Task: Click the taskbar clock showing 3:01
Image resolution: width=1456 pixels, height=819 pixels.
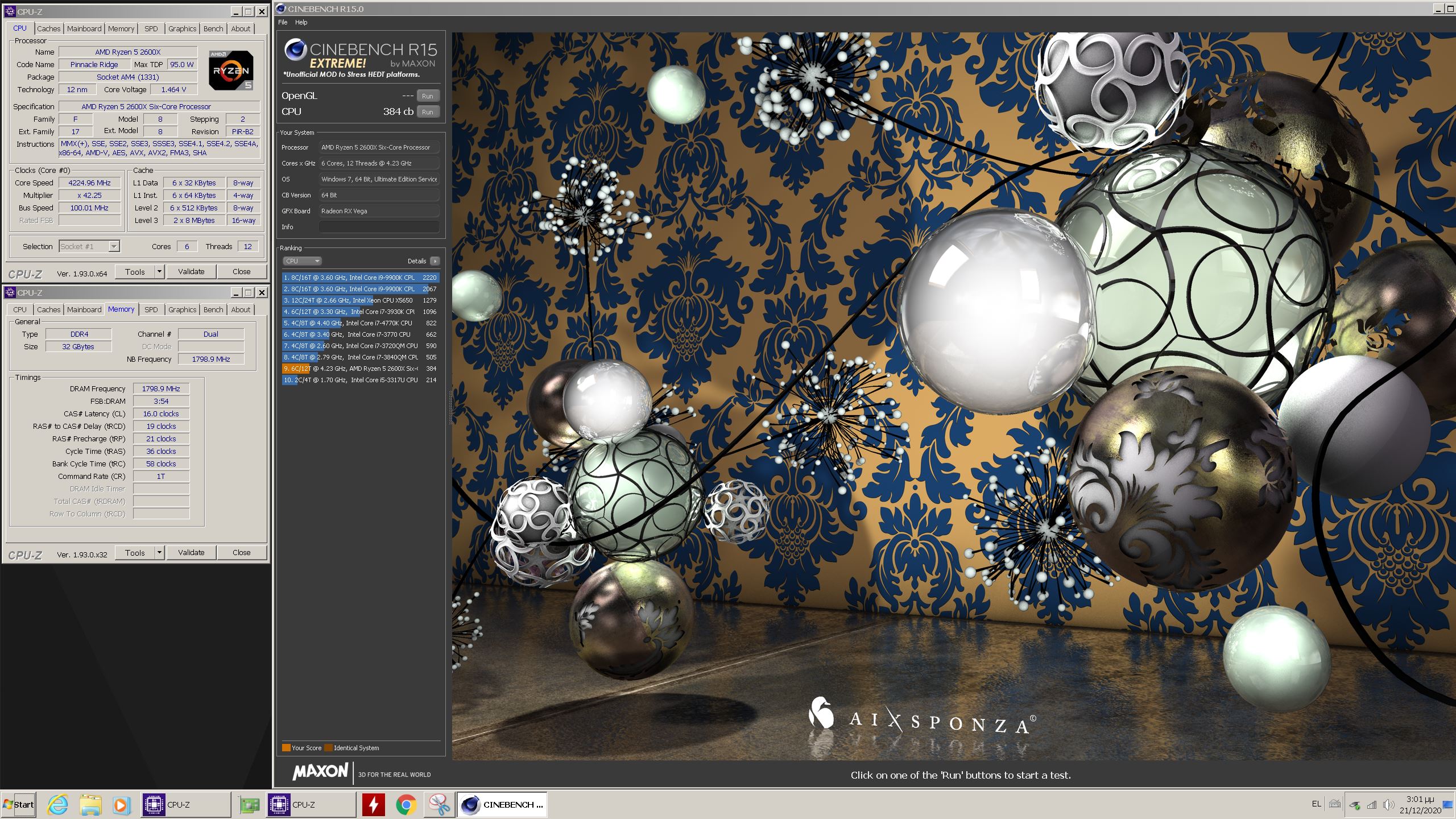Action: coord(1420,804)
